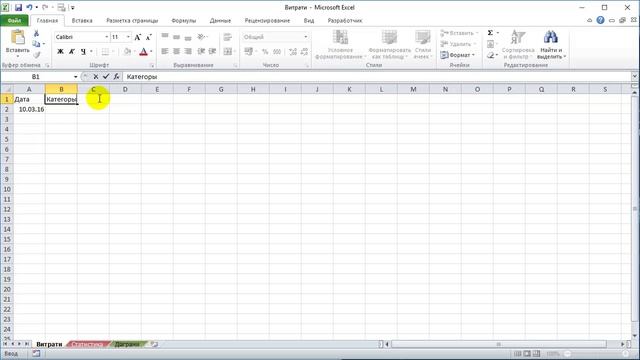Switch to the Разработчик ribbon tab
This screenshot has width=640, height=360.
coord(345,20)
